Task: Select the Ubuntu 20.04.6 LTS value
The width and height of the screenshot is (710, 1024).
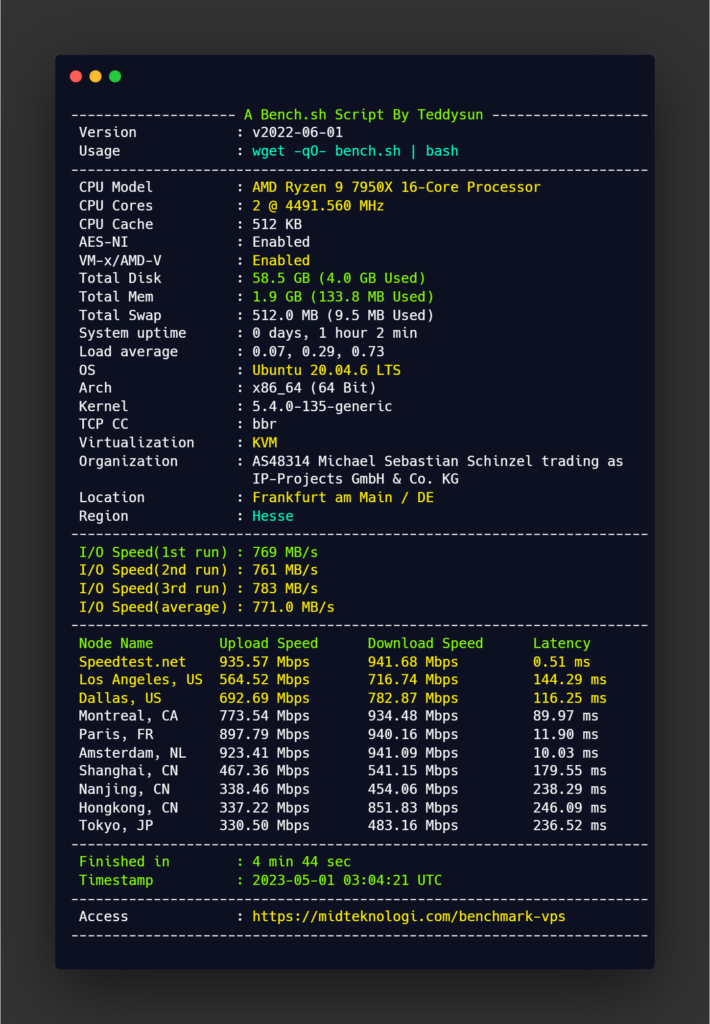Action: 314,370
